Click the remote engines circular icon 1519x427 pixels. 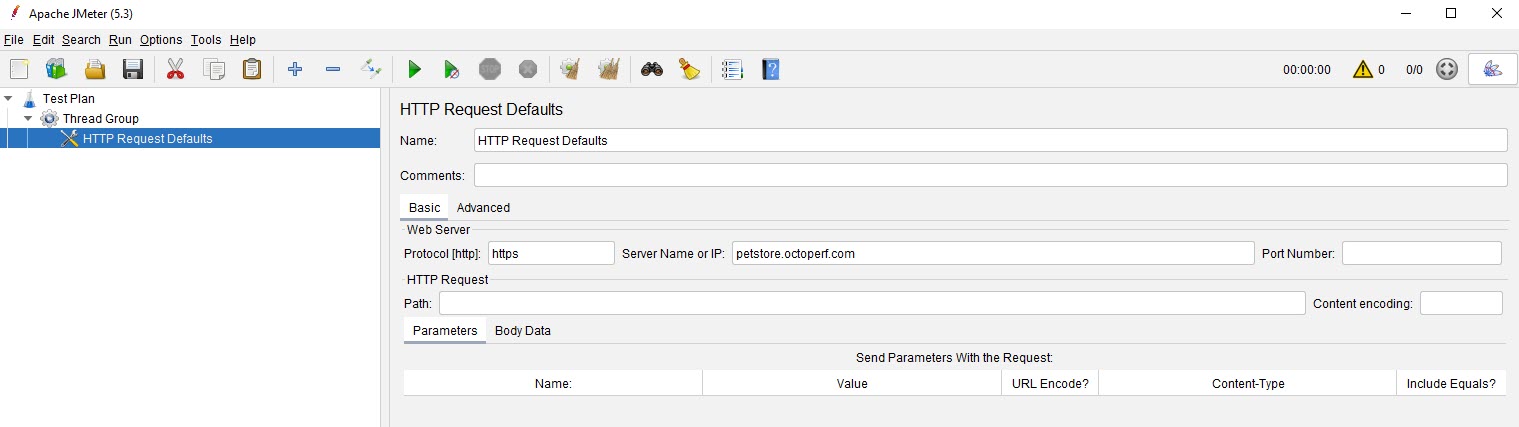coord(1446,70)
